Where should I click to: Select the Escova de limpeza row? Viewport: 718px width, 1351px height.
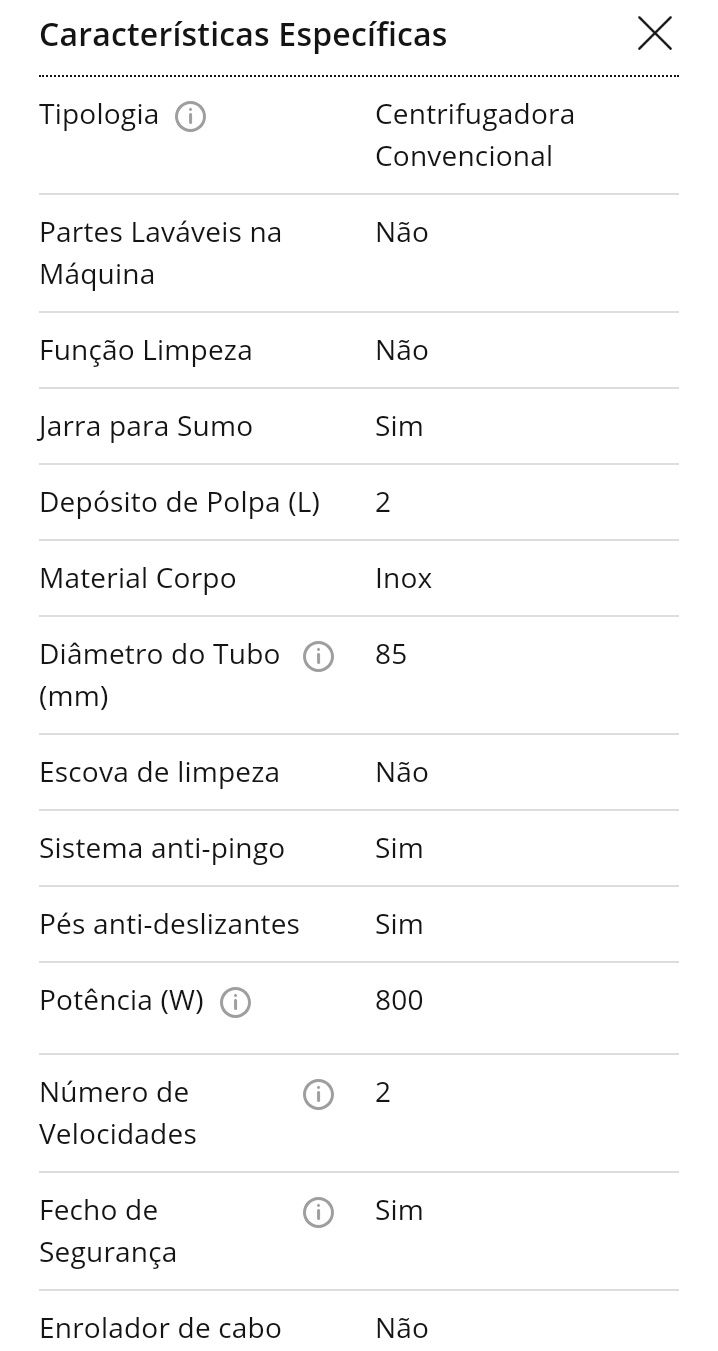(359, 772)
